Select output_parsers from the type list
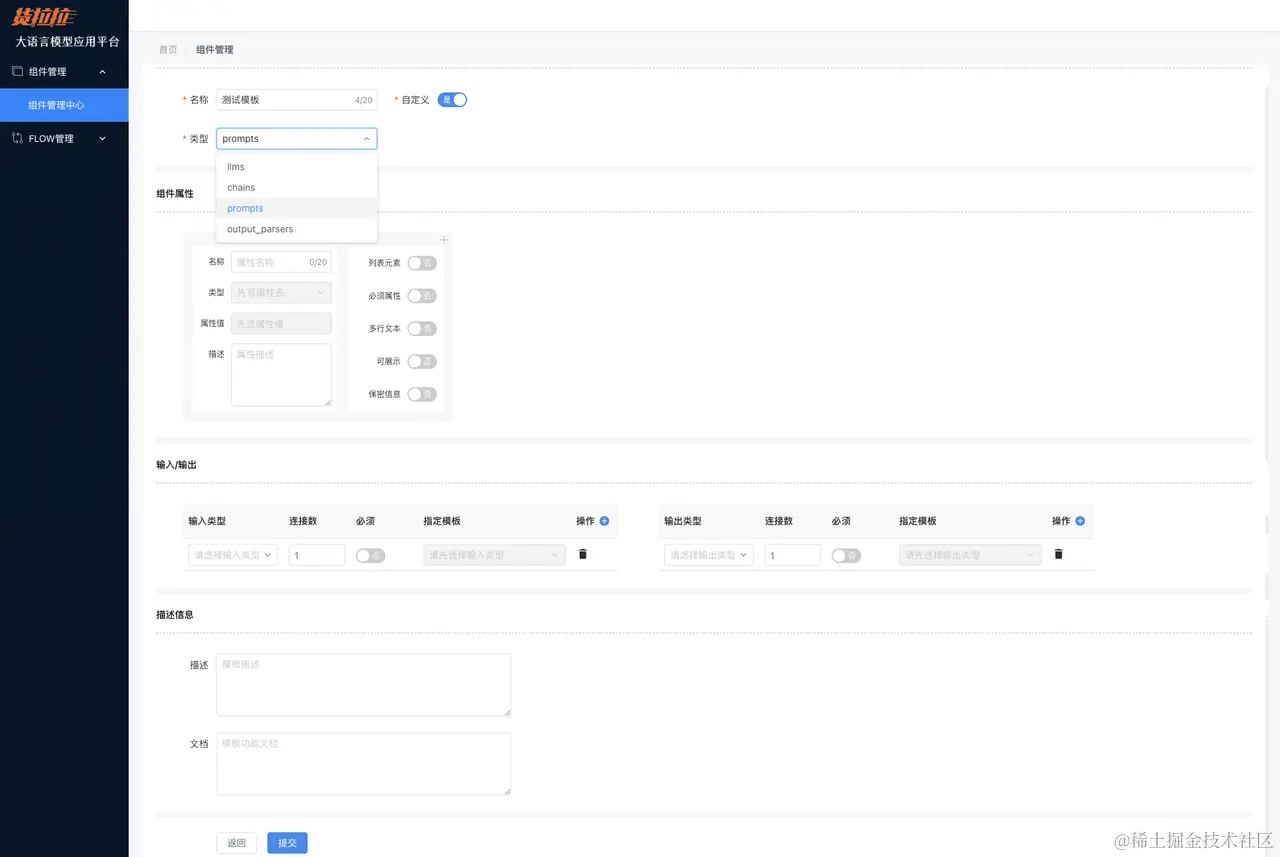Viewport: 1280px width, 857px height. tap(297, 229)
